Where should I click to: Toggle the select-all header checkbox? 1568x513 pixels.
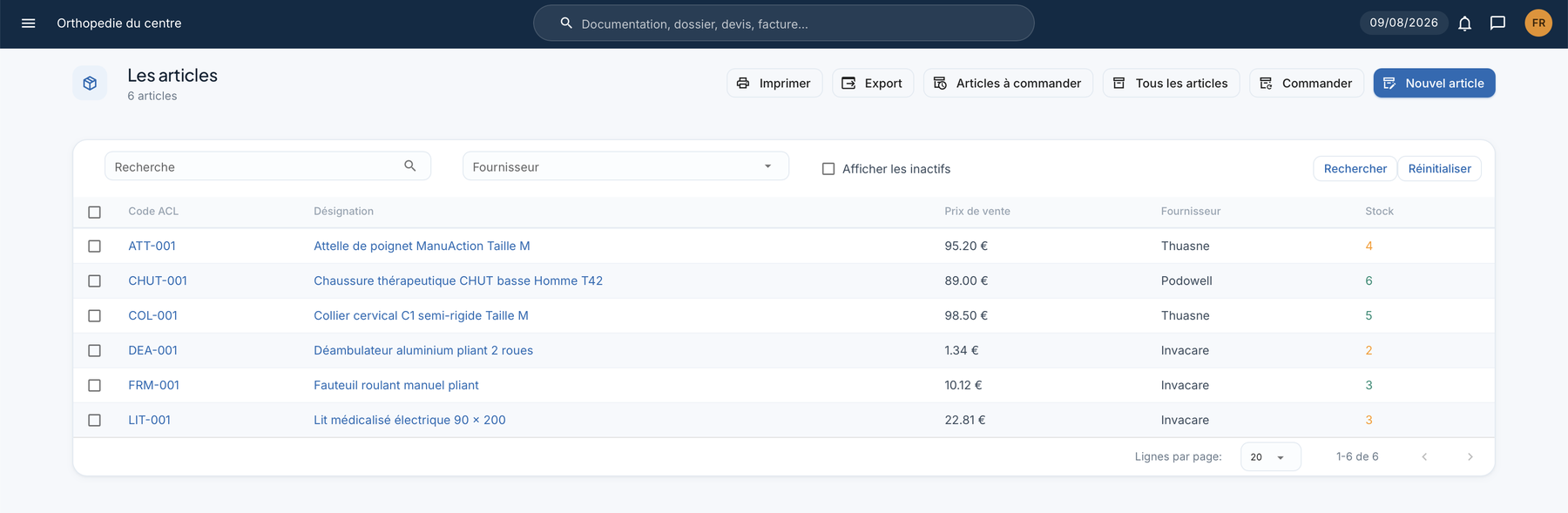click(95, 212)
